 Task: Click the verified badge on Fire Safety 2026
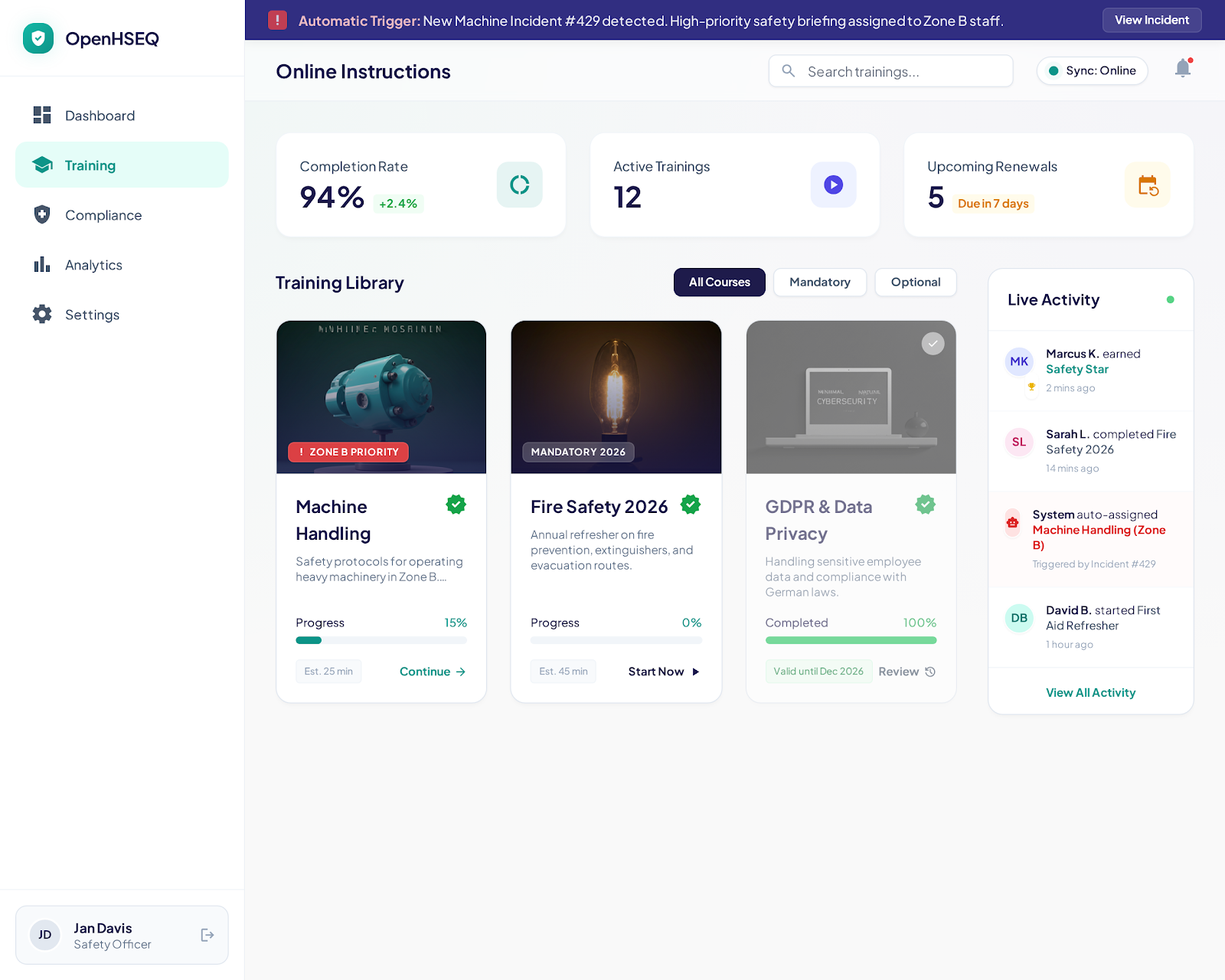click(x=691, y=505)
